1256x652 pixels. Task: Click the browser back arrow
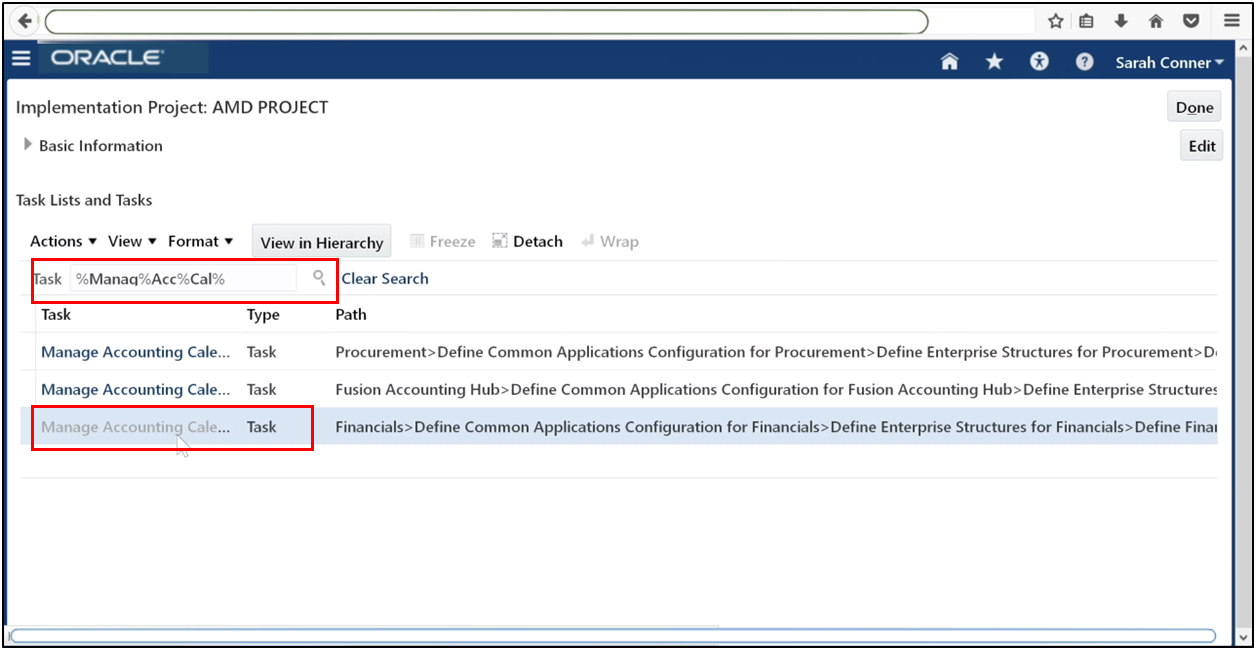(23, 21)
